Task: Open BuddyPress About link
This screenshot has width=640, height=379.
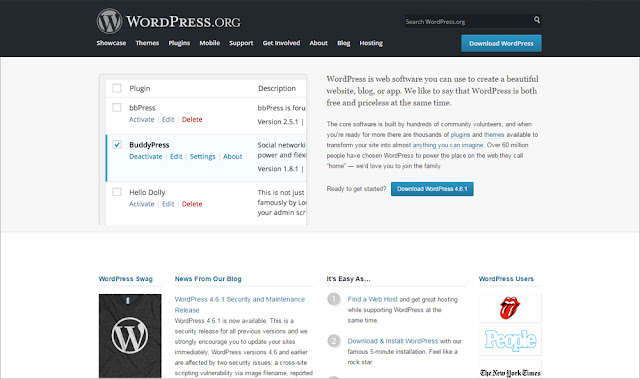Action: pyautogui.click(x=233, y=157)
